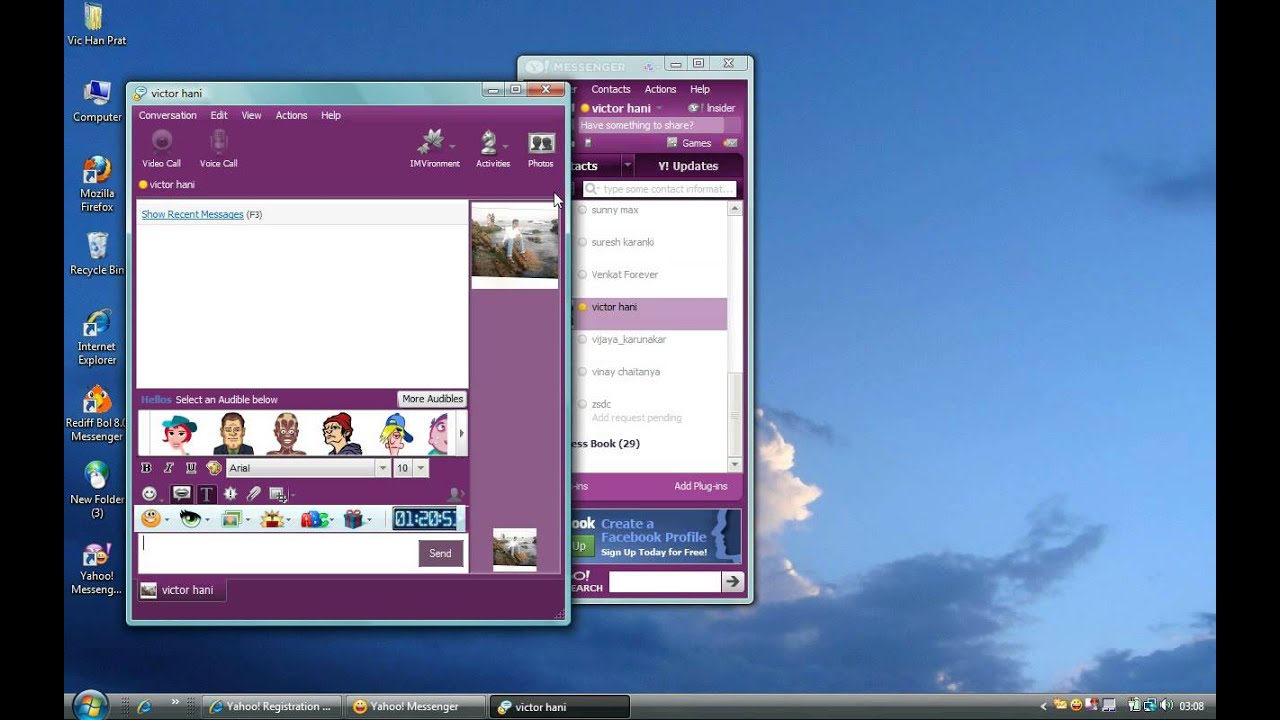
Task: Click the contact list scroll up arrow
Action: tap(735, 209)
